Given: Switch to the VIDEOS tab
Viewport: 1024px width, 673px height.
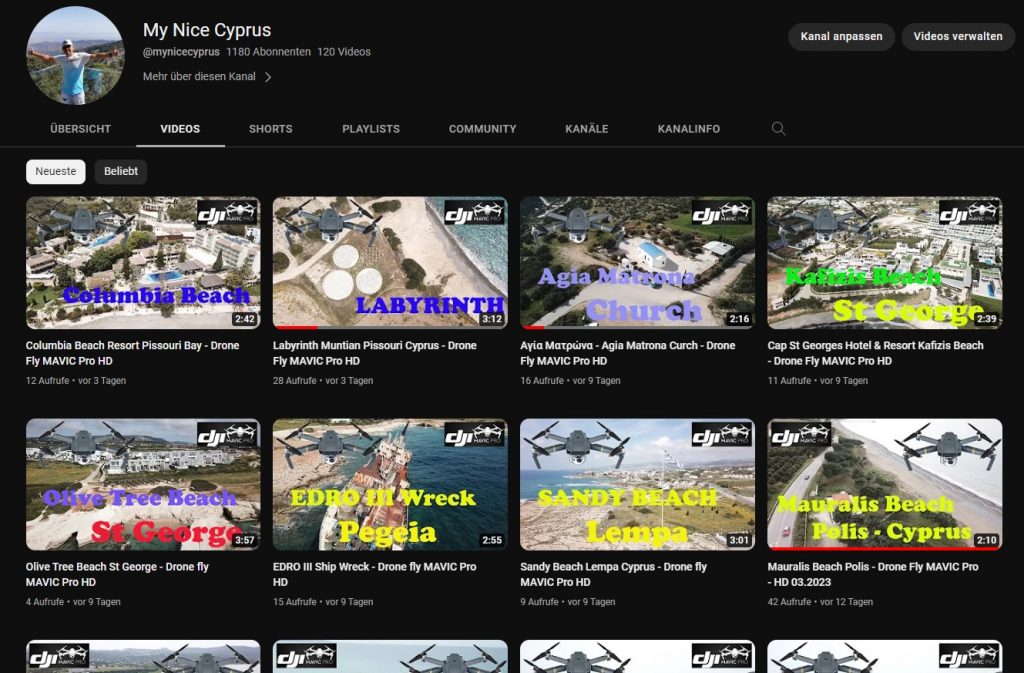Looking at the screenshot, I should tap(180, 129).
